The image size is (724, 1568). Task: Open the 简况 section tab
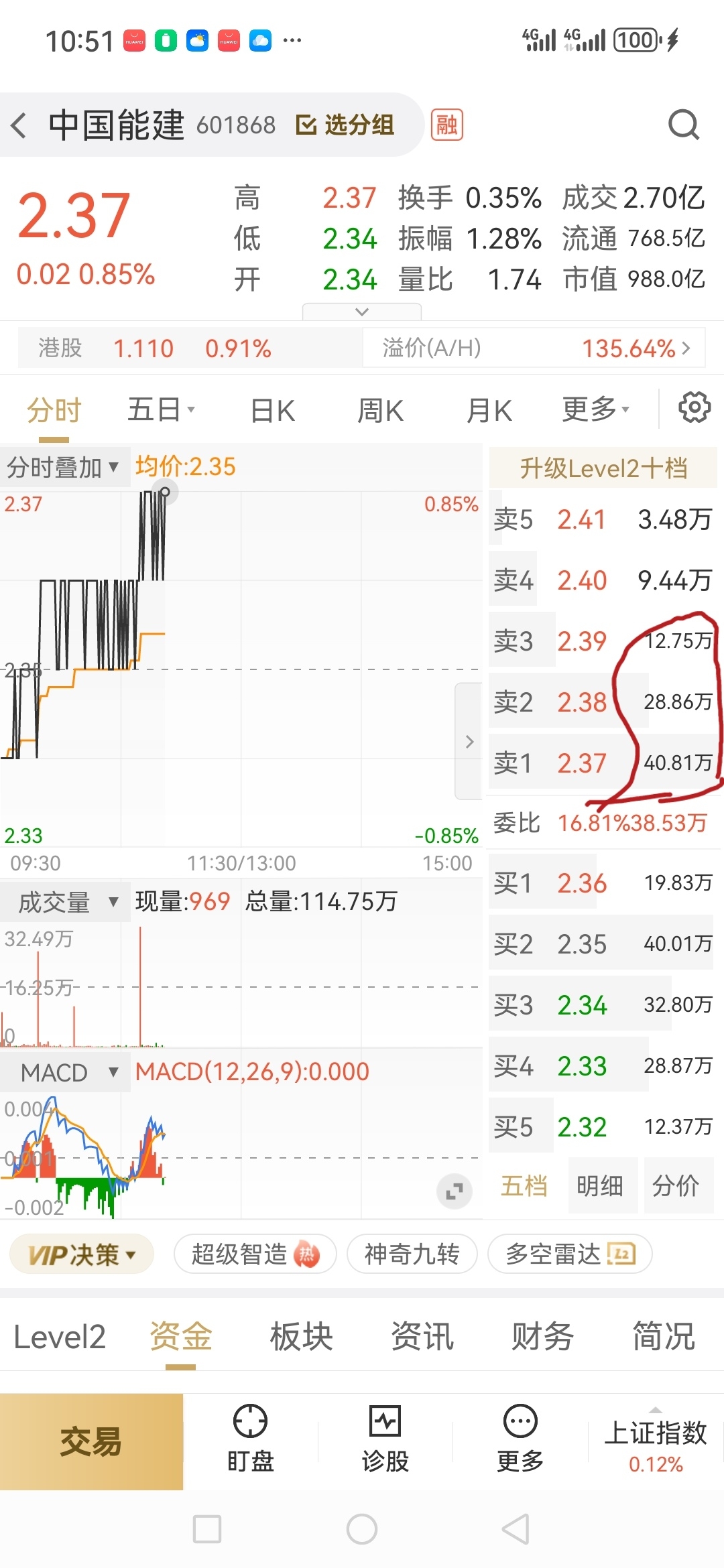tap(663, 1337)
